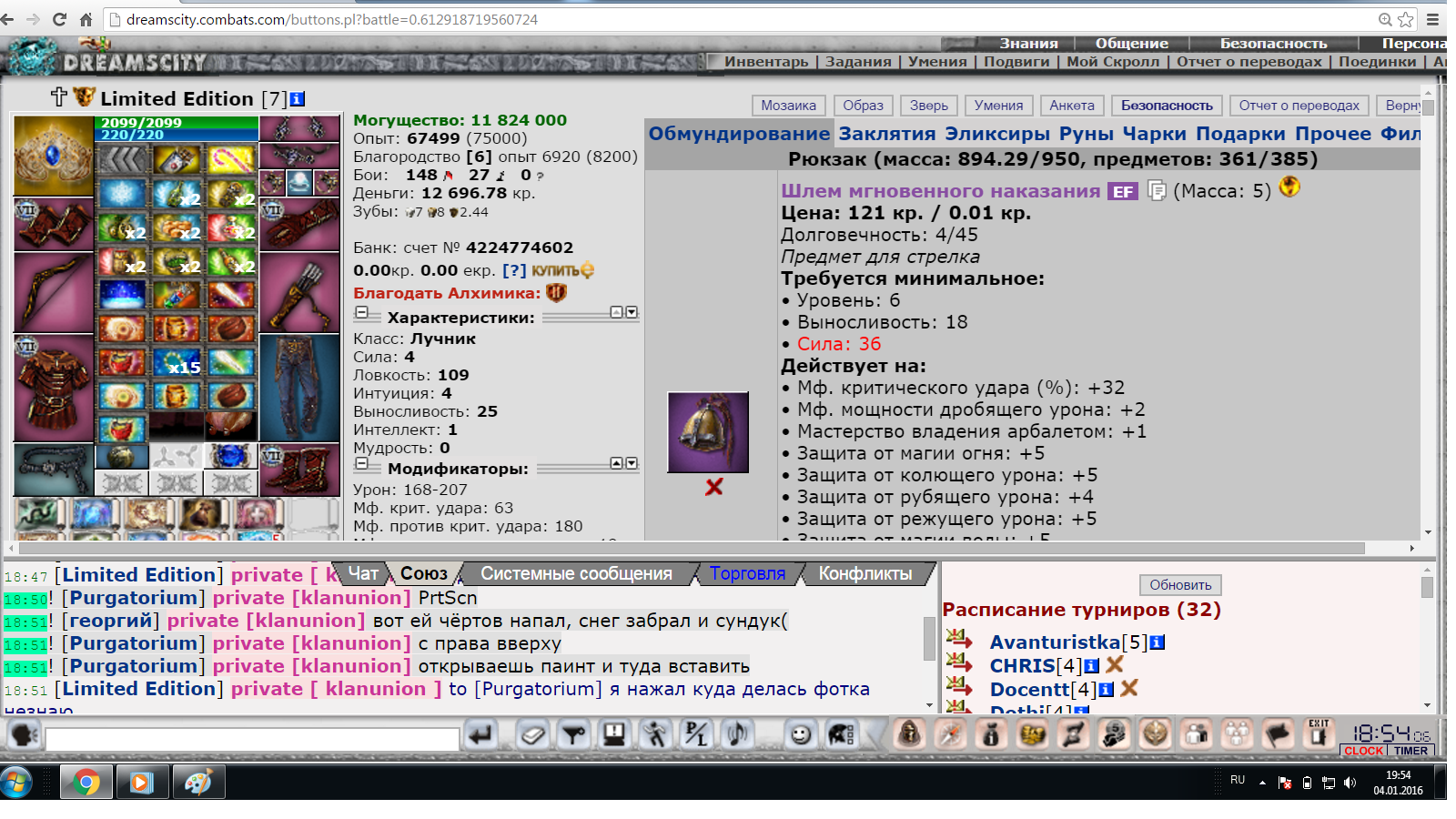
Task: Click the crown helmet equipment slot
Action: tap(54, 156)
